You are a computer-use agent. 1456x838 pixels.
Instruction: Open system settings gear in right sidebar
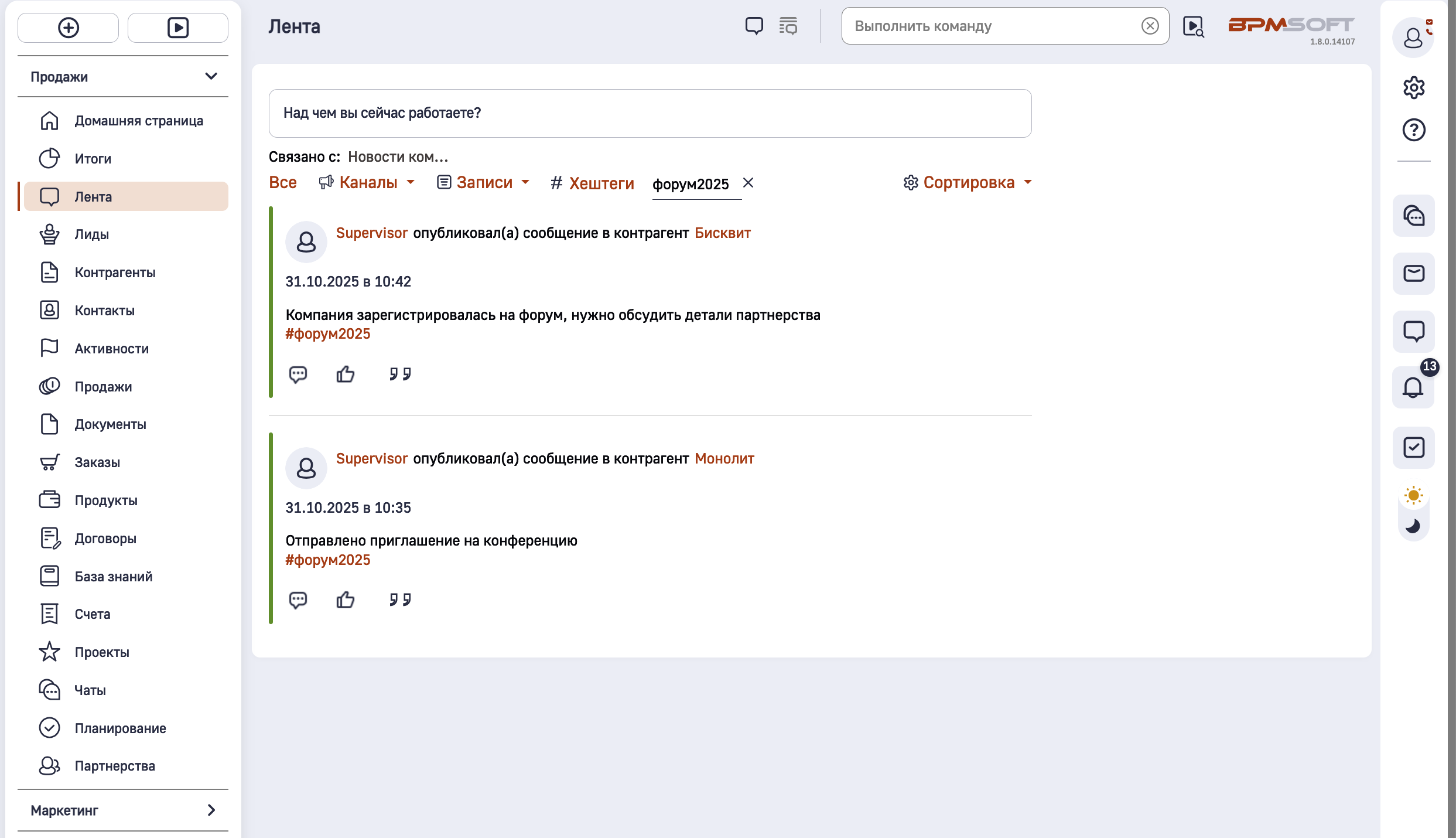[1414, 87]
